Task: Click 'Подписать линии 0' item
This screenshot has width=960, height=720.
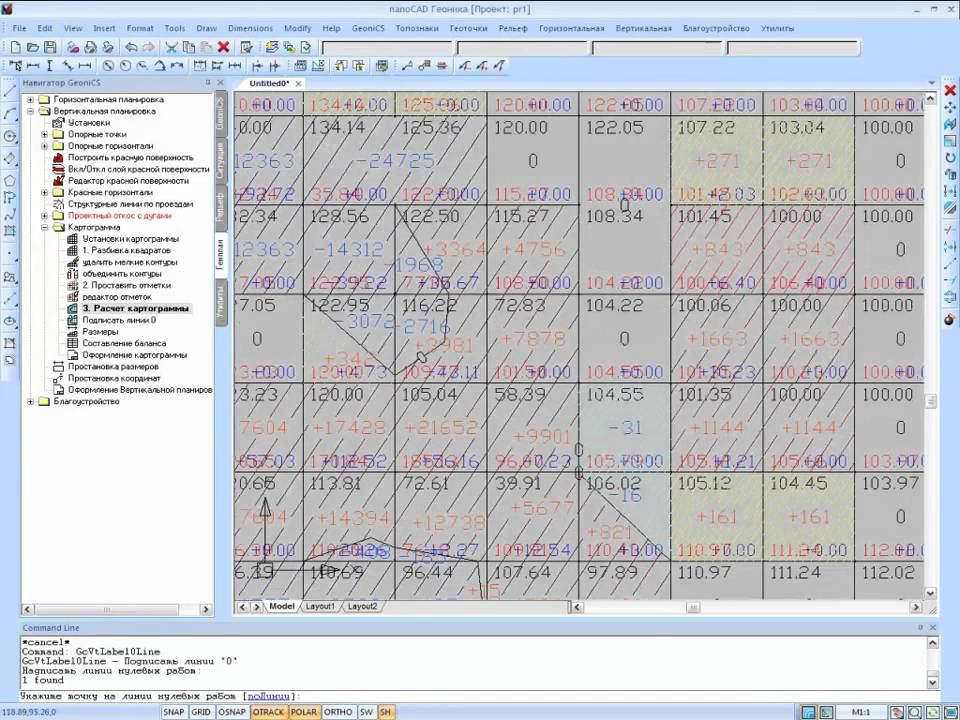Action: tap(119, 320)
